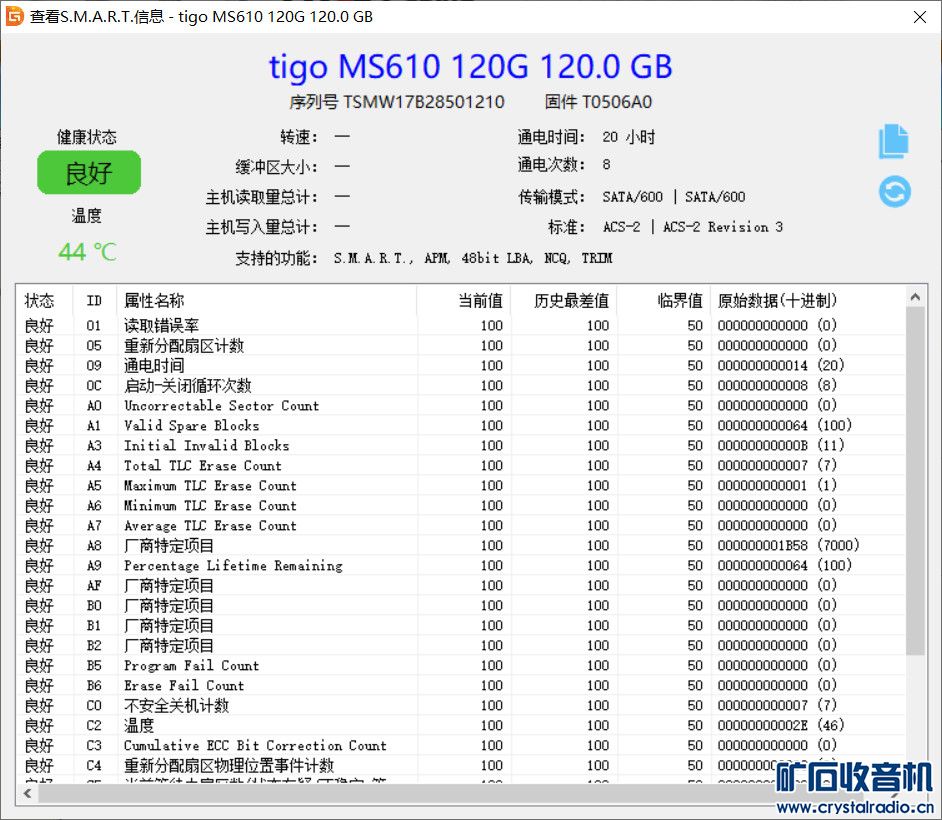Click the green 良好 health status badge
This screenshot has height=820, width=942.
coord(89,173)
